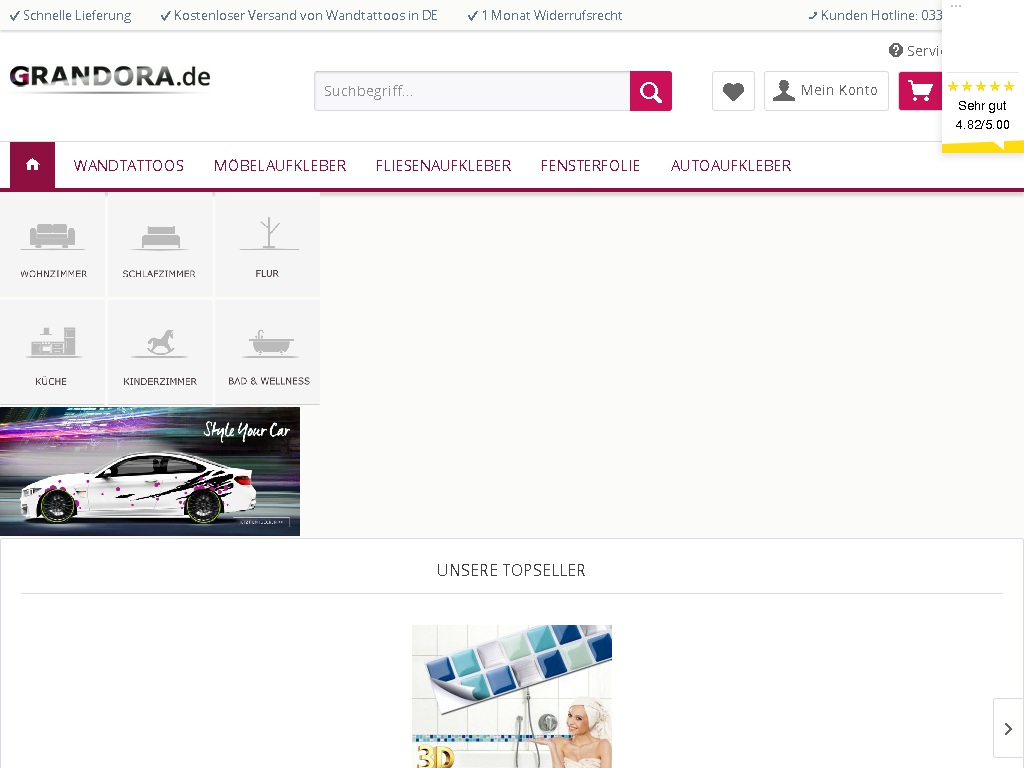Open the Möbelaufkleber menu
The height and width of the screenshot is (768, 1024).
[280, 166]
